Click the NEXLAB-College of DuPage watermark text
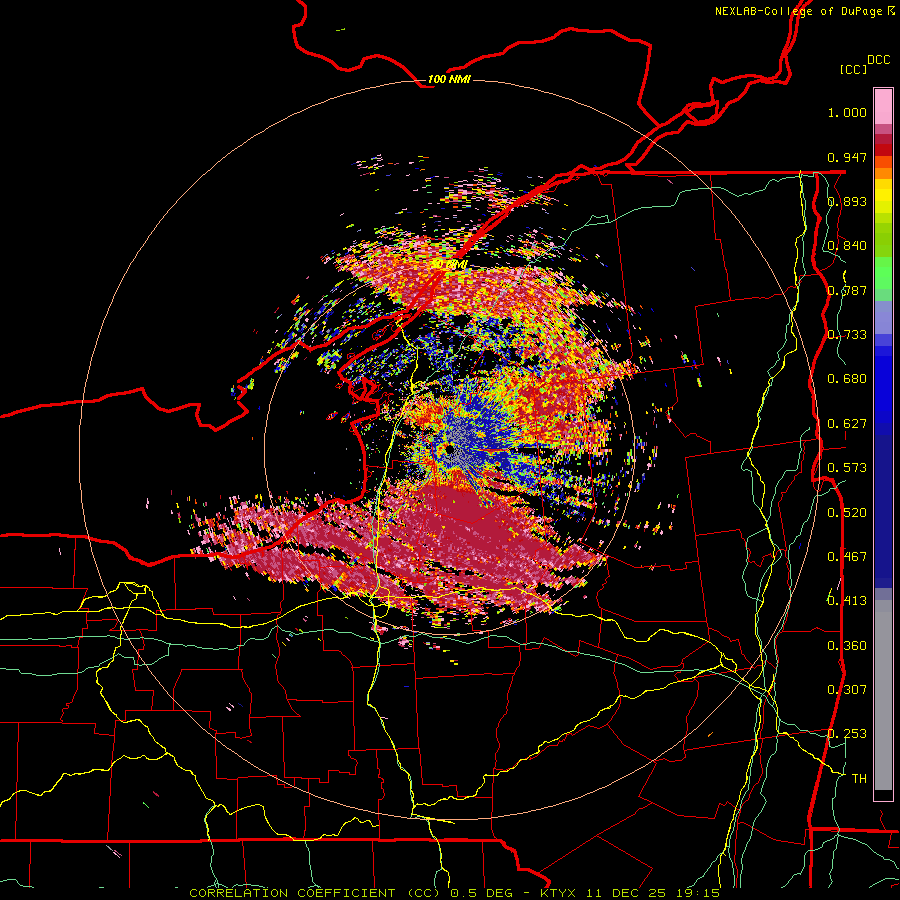The width and height of the screenshot is (900, 900). click(x=804, y=11)
